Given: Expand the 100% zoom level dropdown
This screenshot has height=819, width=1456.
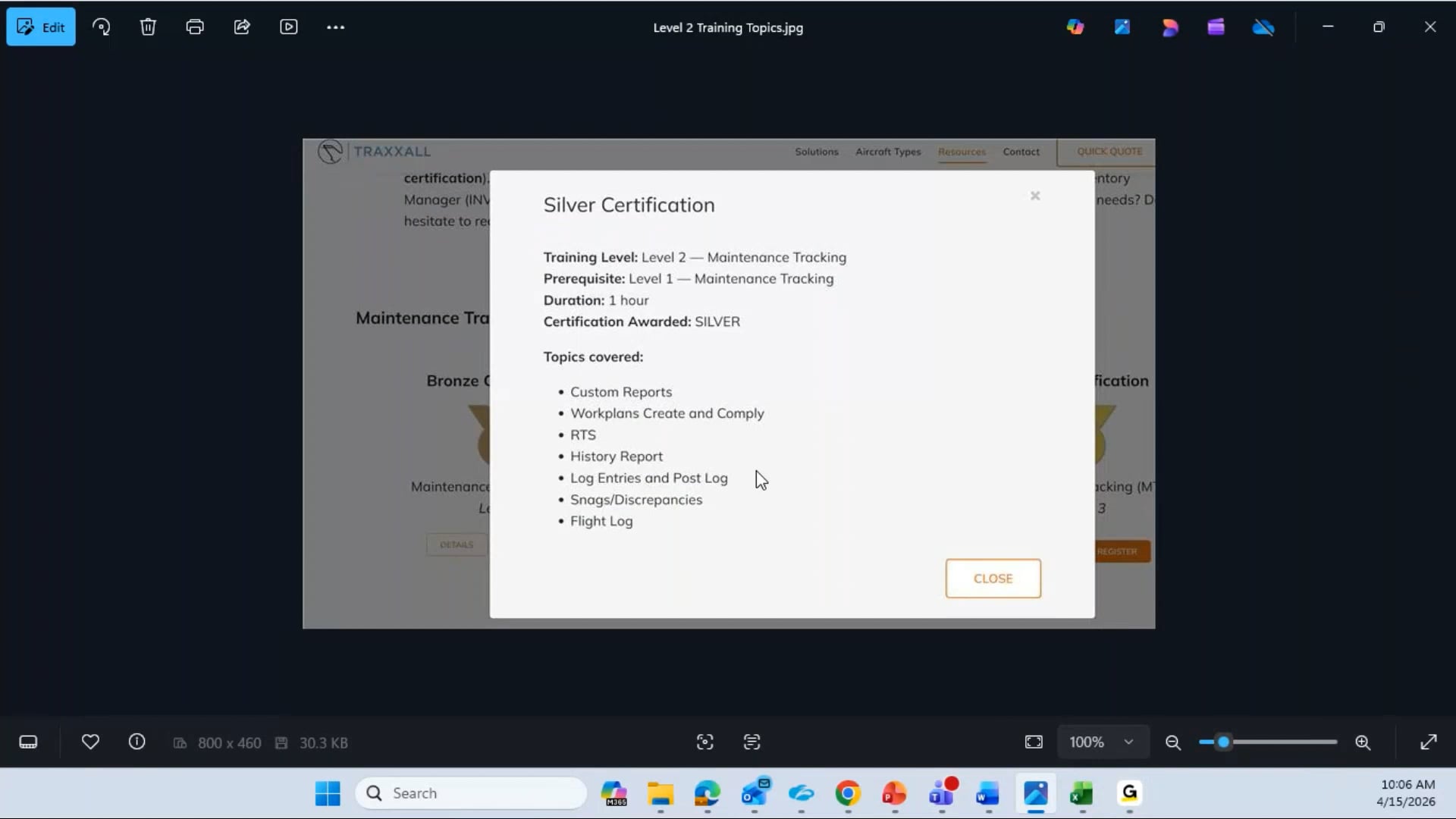Looking at the screenshot, I should (1102, 742).
